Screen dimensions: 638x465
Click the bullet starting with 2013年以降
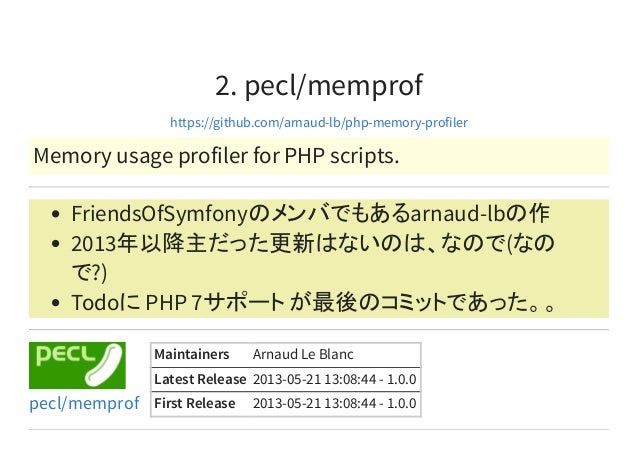click(x=312, y=258)
